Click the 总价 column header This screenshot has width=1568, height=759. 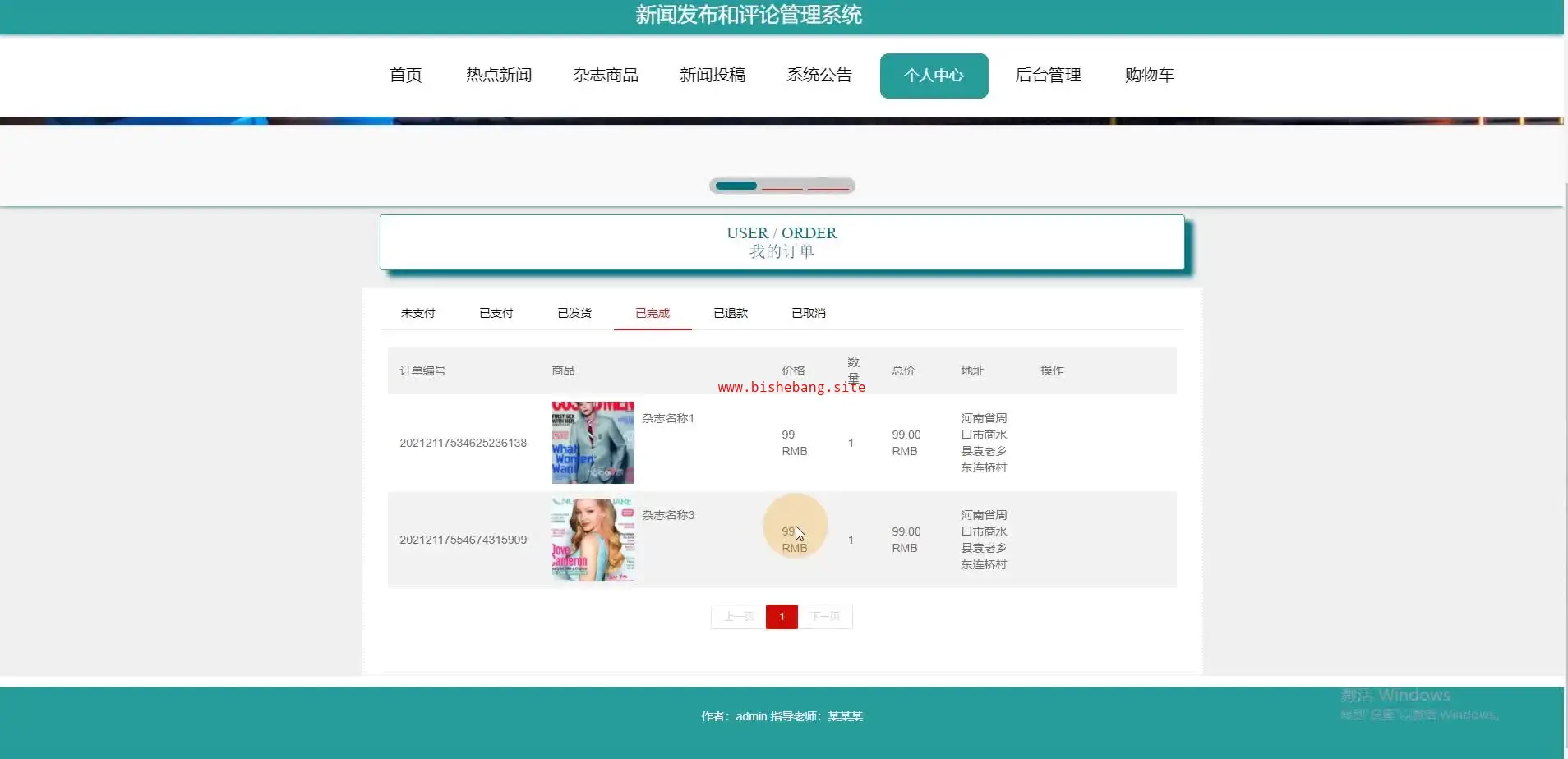(x=903, y=370)
